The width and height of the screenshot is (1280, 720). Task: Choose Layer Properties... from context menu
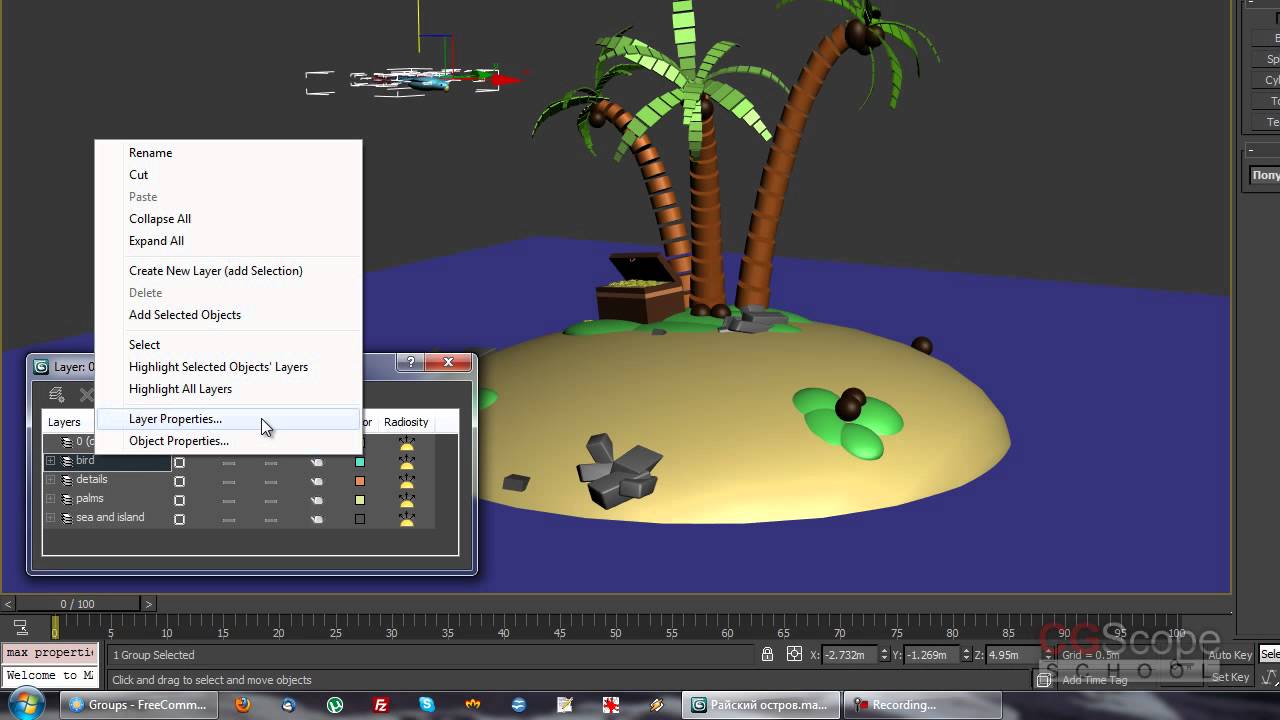pos(175,419)
